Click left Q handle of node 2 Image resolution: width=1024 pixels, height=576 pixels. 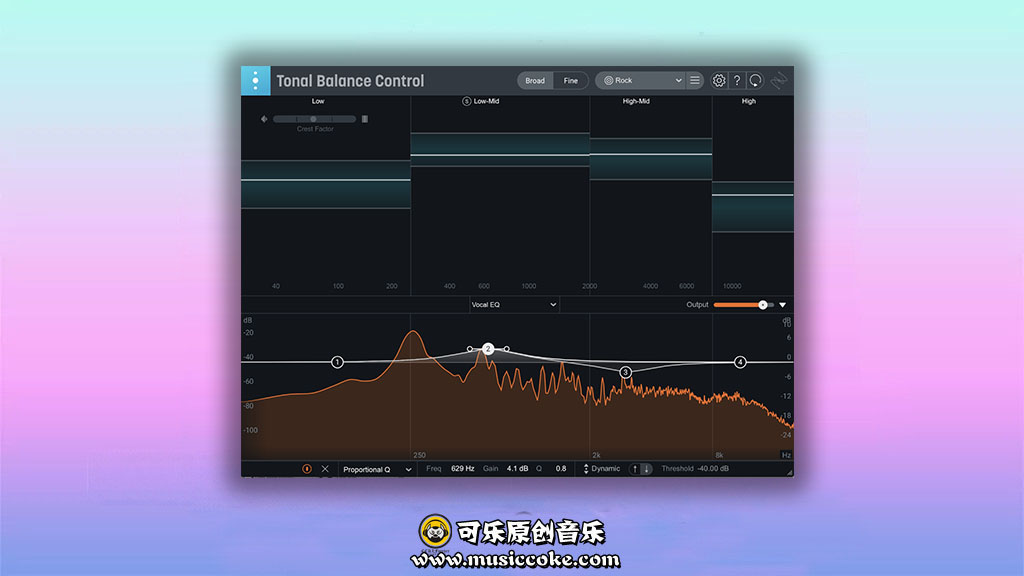[470, 349]
